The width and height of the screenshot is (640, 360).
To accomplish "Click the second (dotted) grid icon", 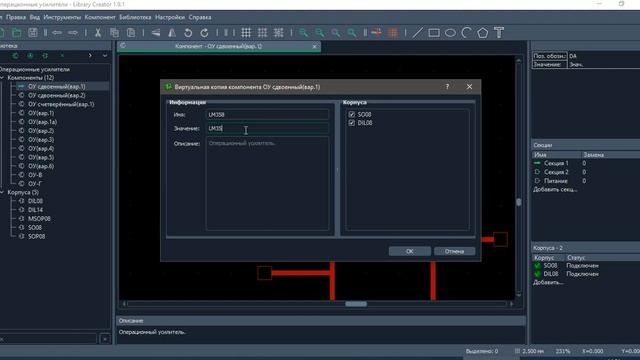I will pyautogui.click(x=262, y=33).
